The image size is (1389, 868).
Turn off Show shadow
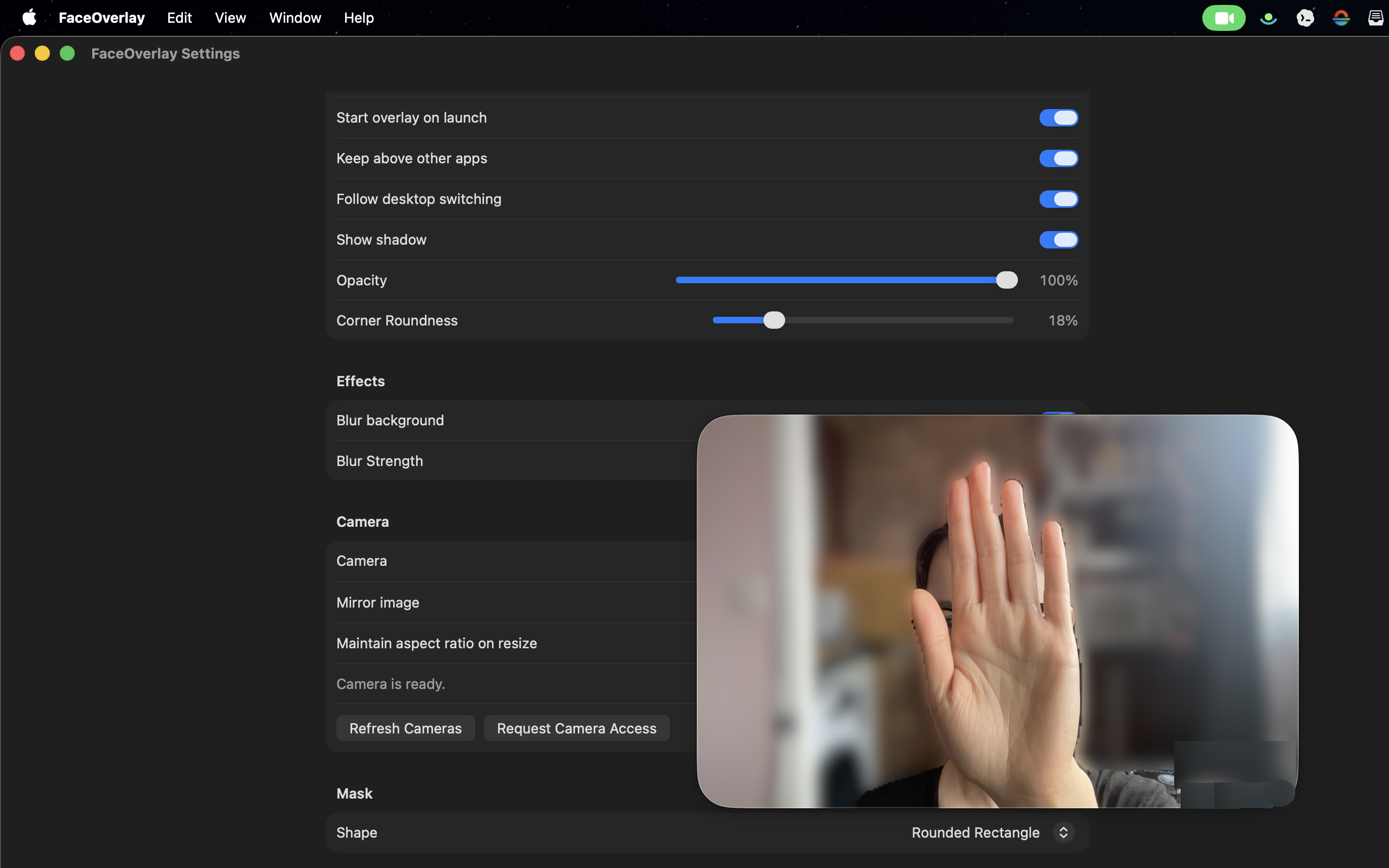pyautogui.click(x=1058, y=240)
